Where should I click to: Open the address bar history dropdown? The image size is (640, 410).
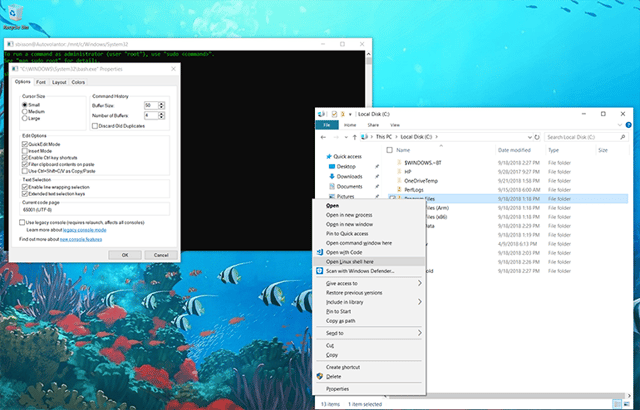click(x=529, y=137)
